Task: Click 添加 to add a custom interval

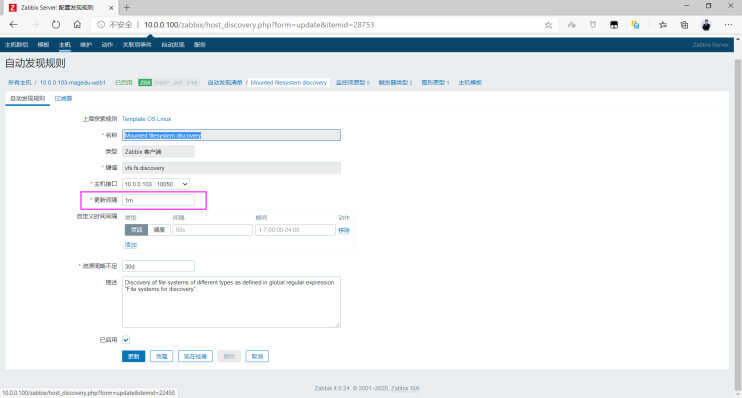Action: point(131,245)
